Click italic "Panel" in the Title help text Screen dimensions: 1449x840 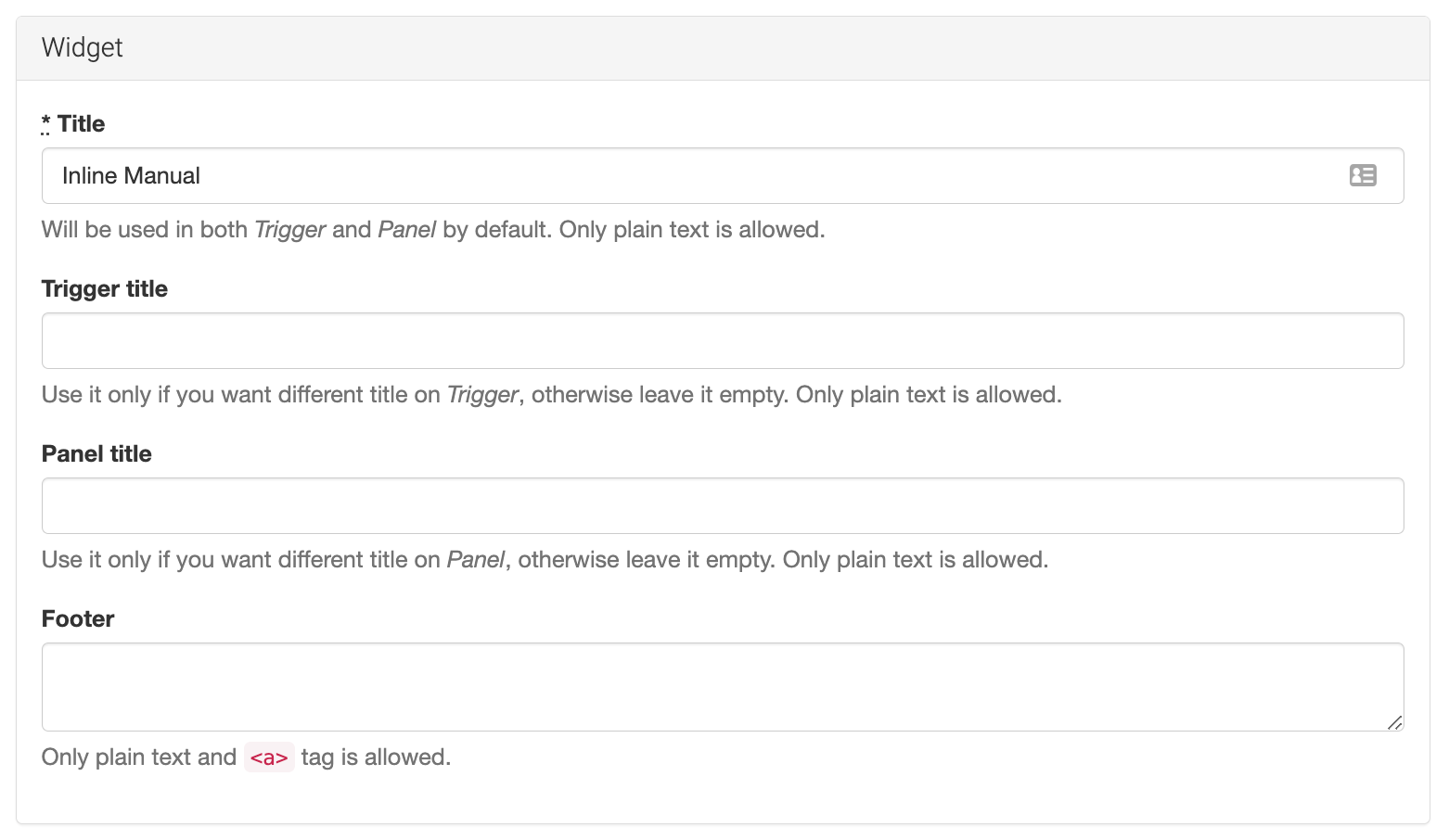point(406,230)
